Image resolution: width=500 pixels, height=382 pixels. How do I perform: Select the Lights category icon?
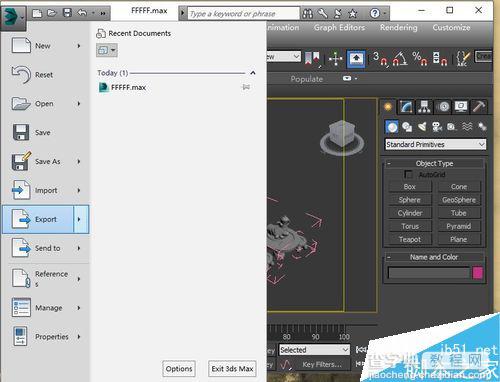[422, 127]
